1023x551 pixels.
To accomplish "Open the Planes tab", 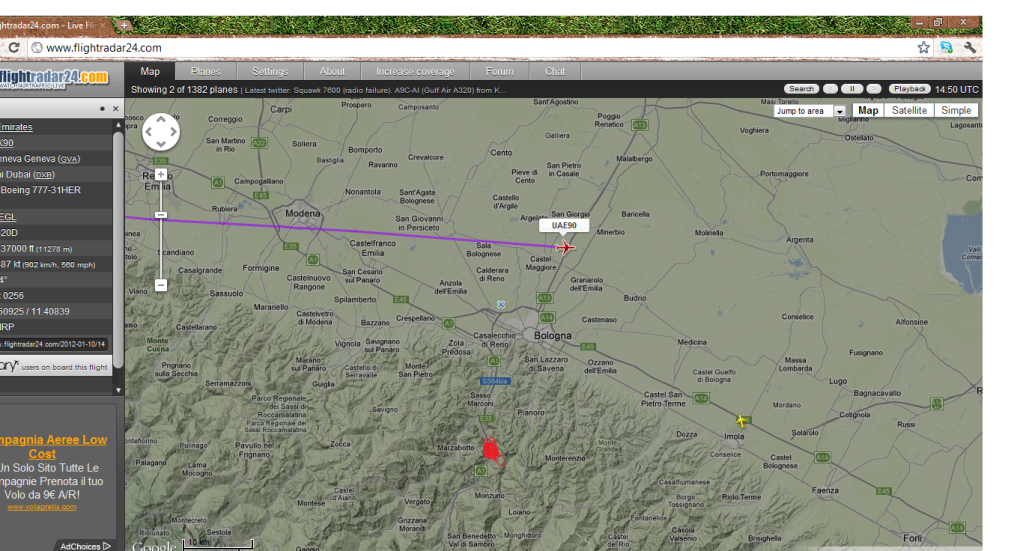I will (206, 71).
